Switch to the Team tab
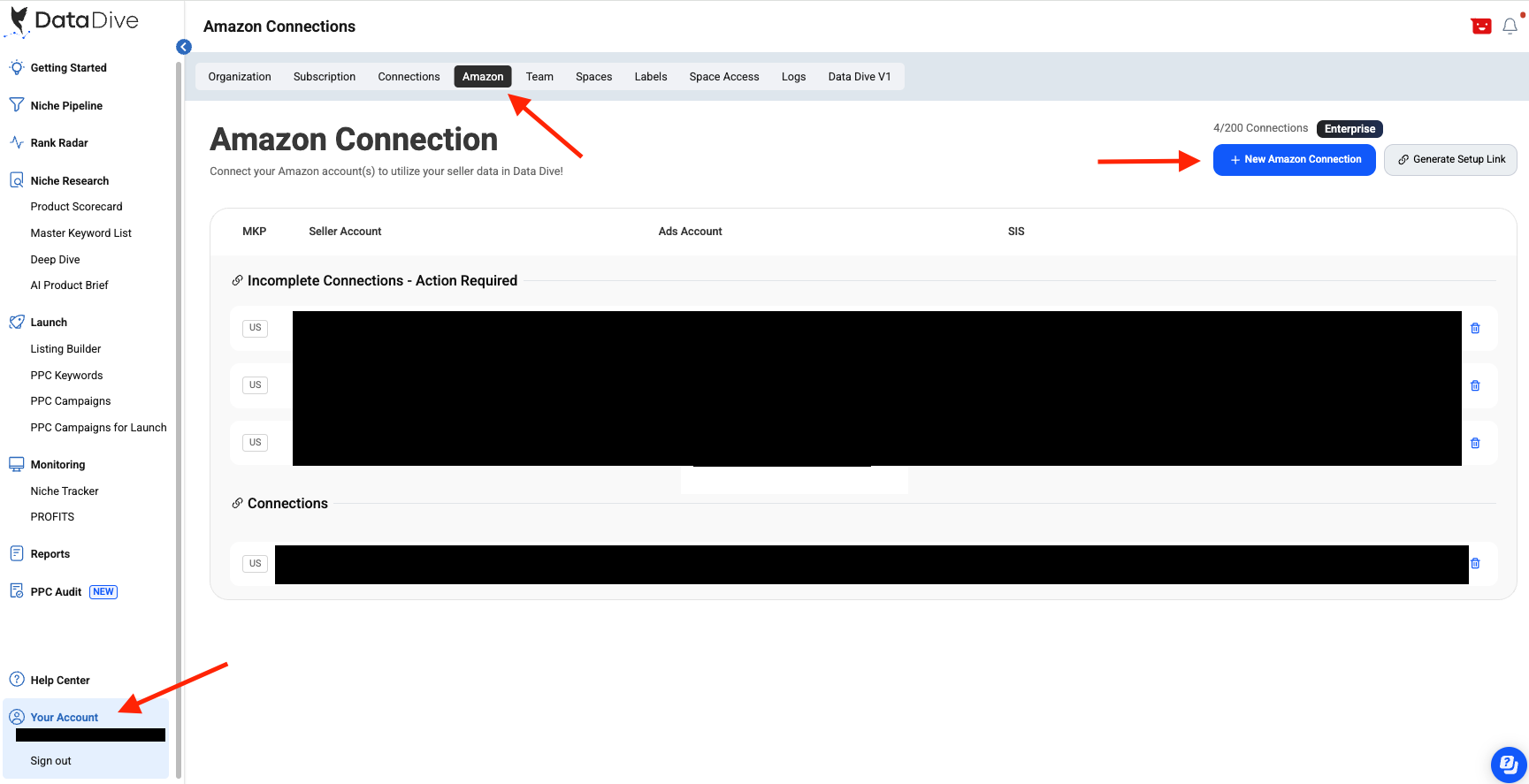The height and width of the screenshot is (784, 1529). tap(539, 77)
